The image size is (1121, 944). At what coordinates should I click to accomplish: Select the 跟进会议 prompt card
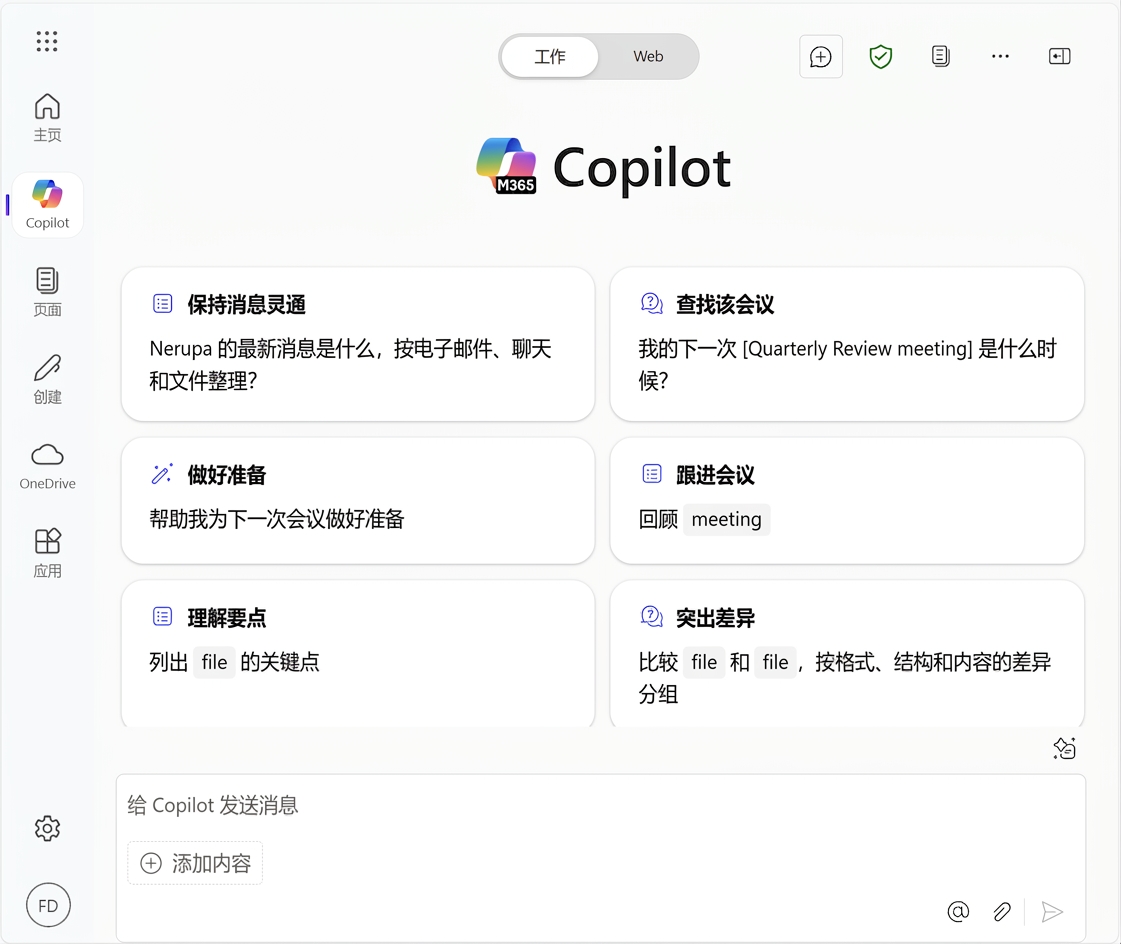[x=847, y=501]
